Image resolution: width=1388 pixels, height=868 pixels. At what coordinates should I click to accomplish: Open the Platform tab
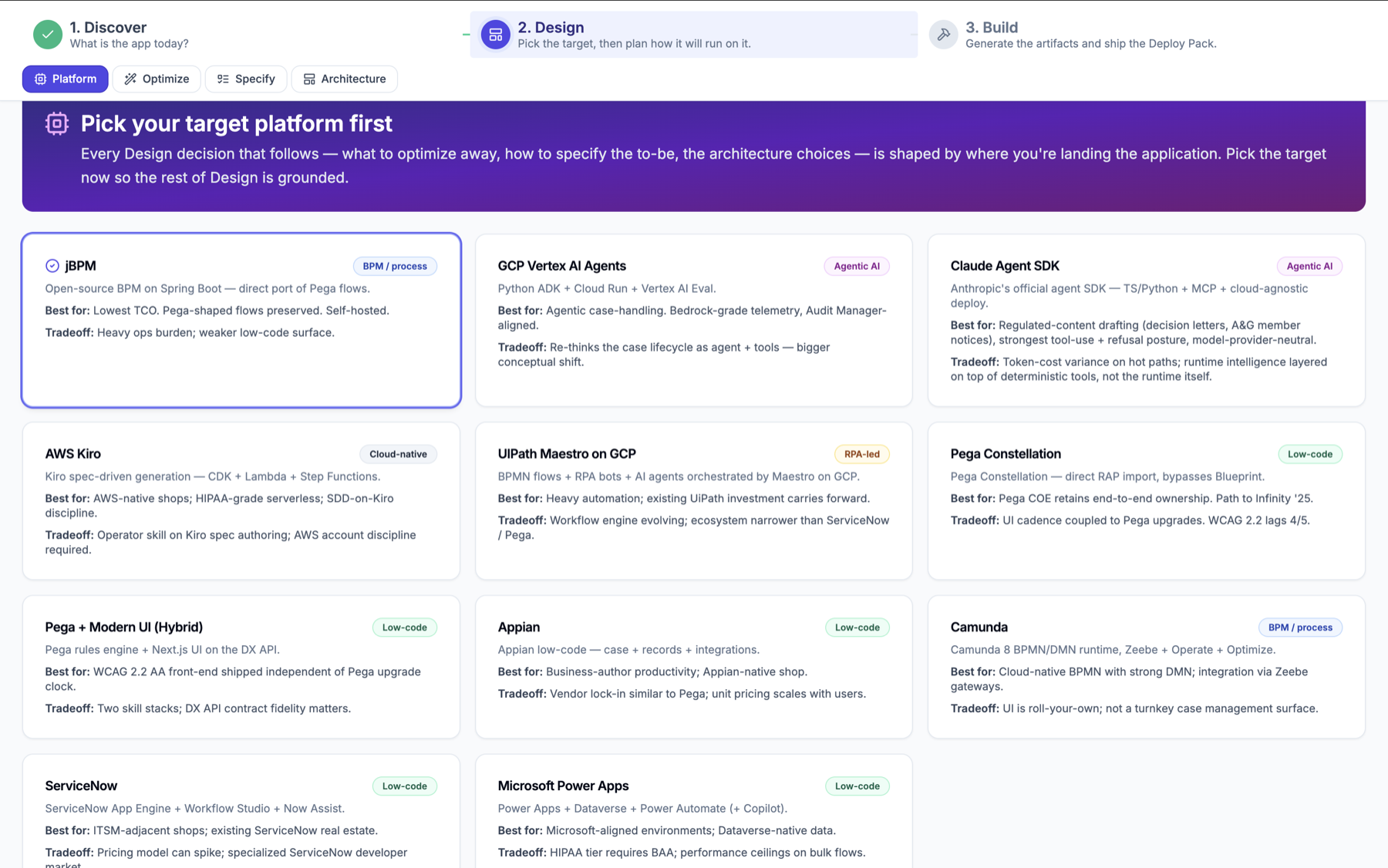[x=66, y=79]
